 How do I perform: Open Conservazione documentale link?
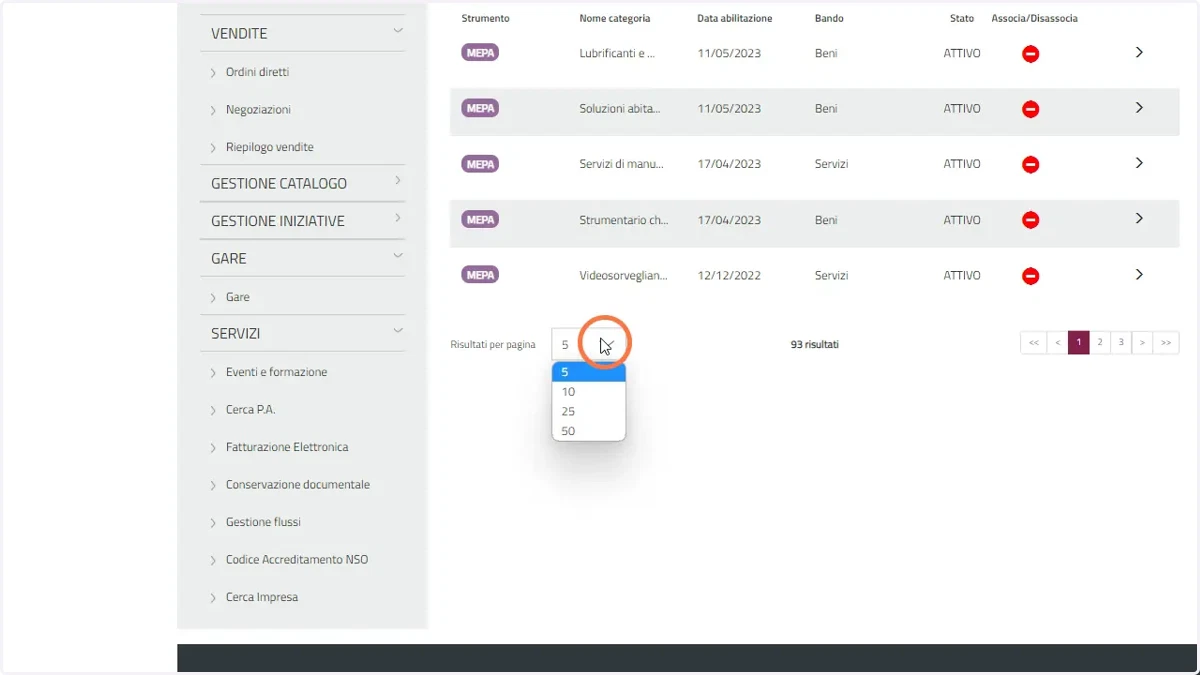[298, 485]
